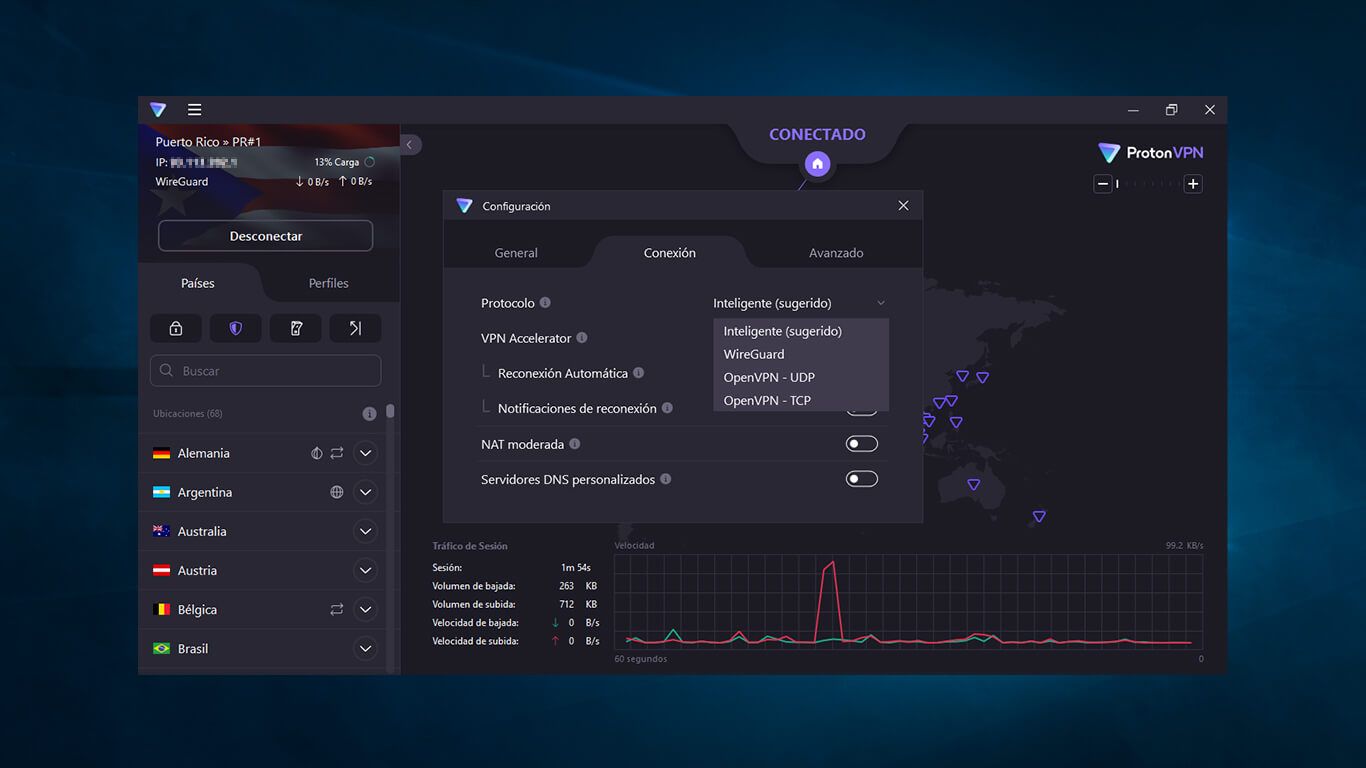Image resolution: width=1366 pixels, height=768 pixels.
Task: Click the server load circle icon
Action: pyautogui.click(x=369, y=162)
